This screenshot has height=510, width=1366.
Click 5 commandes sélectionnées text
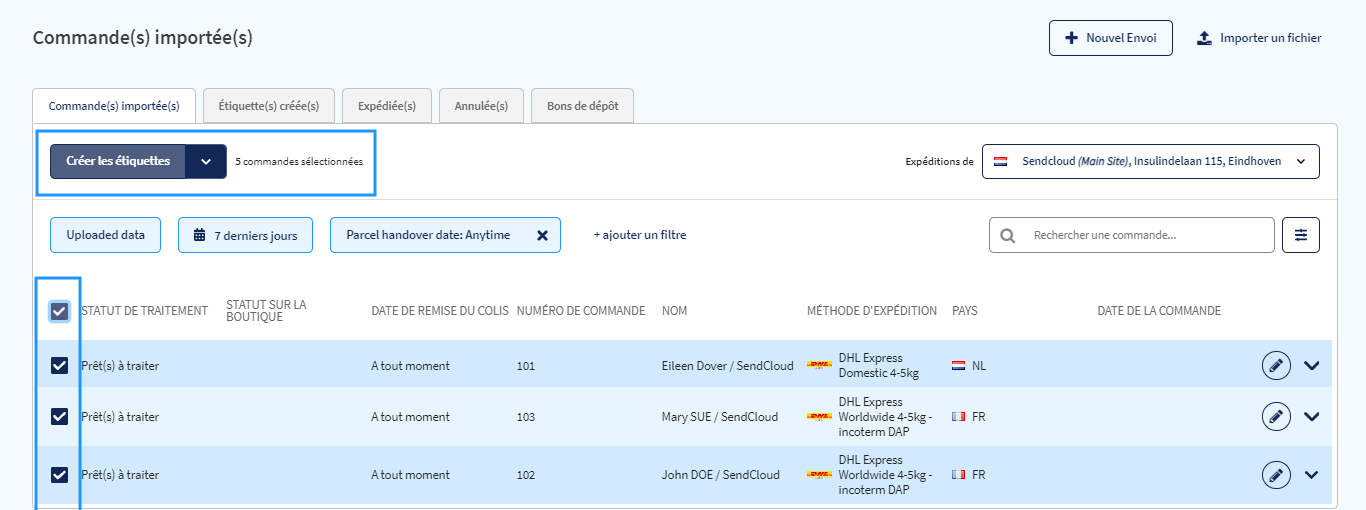coord(299,161)
